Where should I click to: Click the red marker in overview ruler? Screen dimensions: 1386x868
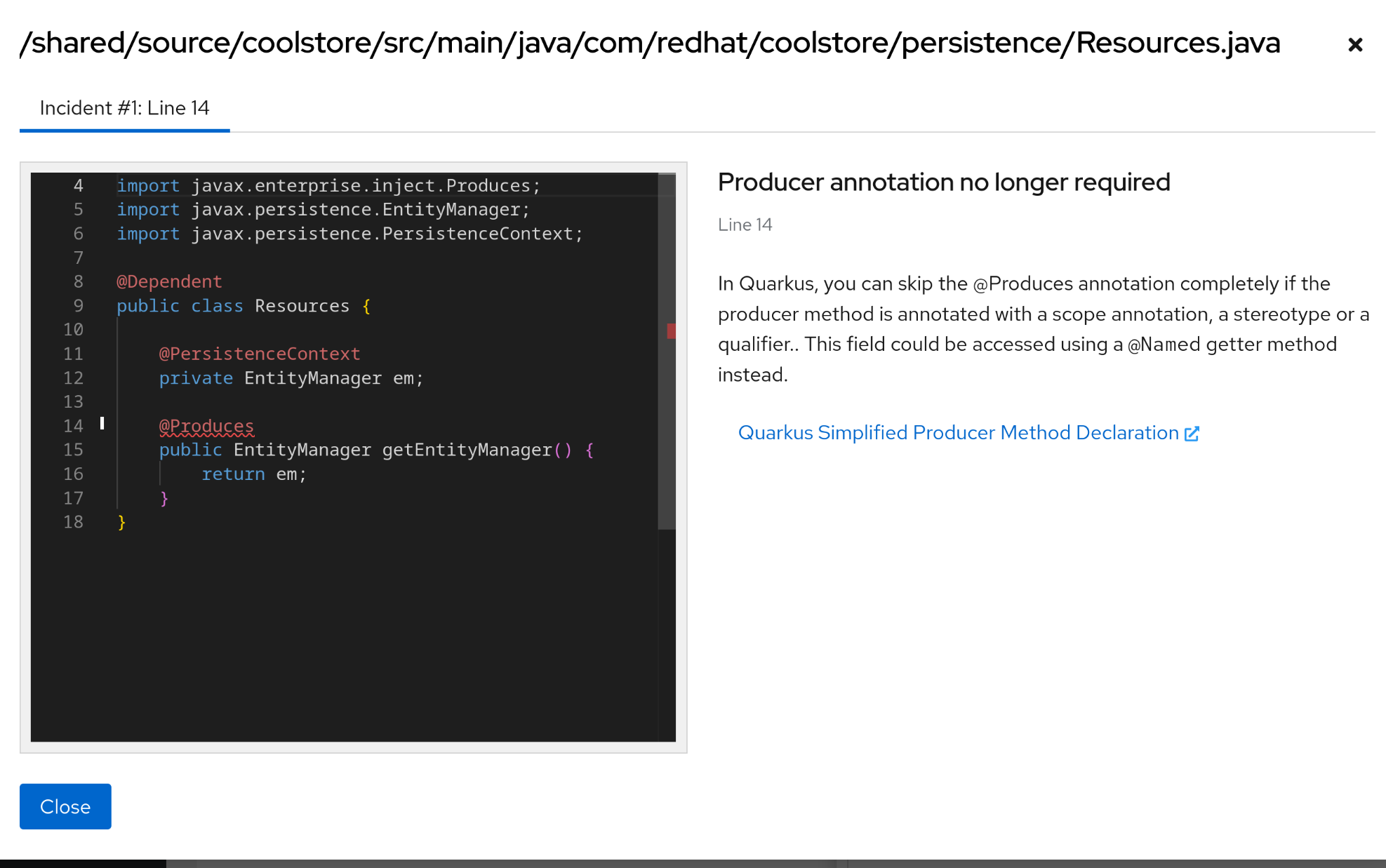(671, 331)
